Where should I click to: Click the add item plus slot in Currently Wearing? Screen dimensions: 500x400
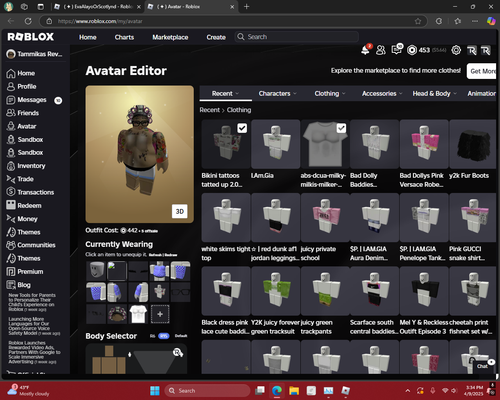click(160, 314)
